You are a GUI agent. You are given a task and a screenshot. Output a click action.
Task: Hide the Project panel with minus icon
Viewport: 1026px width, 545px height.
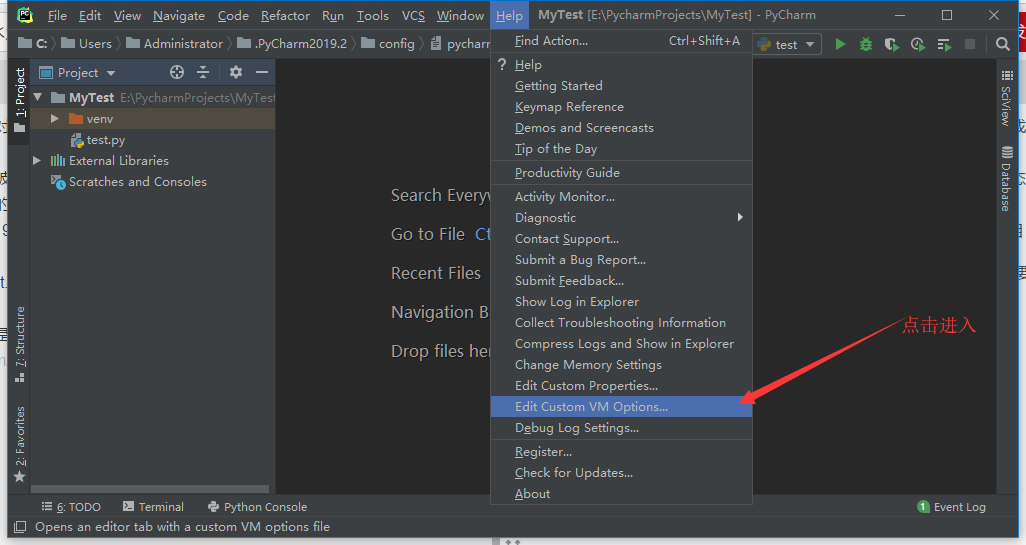[262, 72]
